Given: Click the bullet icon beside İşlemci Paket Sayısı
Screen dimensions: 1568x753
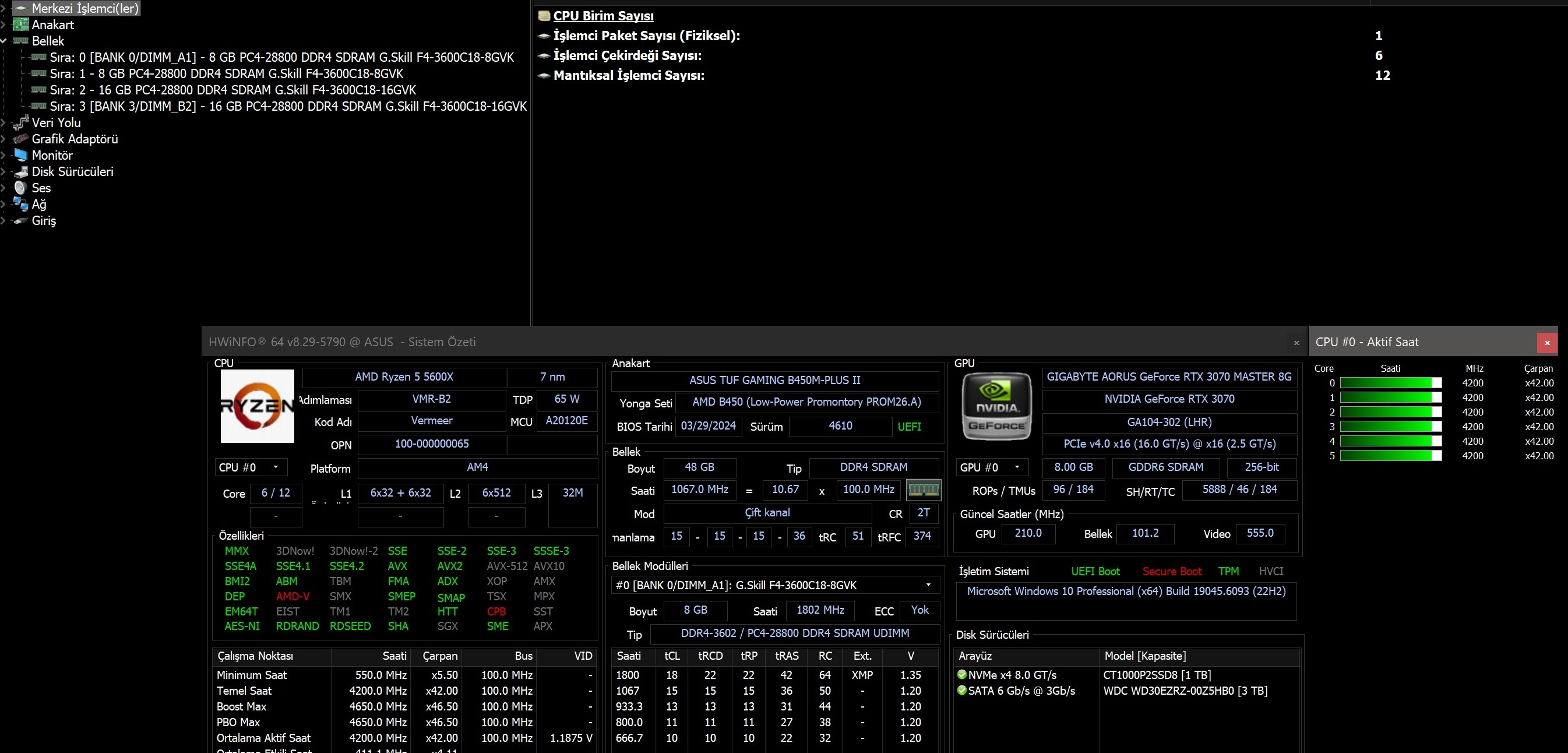Looking at the screenshot, I should pos(544,36).
